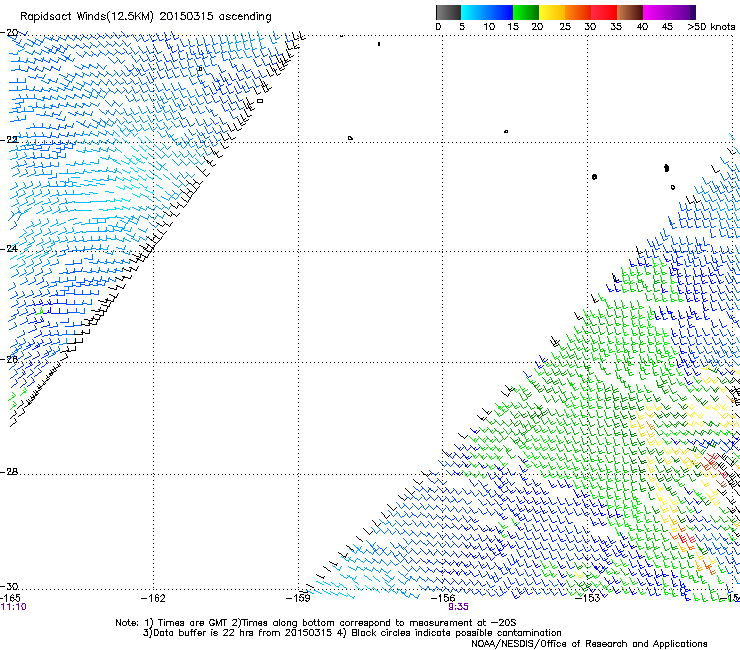The width and height of the screenshot is (740, 650).
Task: Click the '-24' latitude axis label
Action: [9, 248]
